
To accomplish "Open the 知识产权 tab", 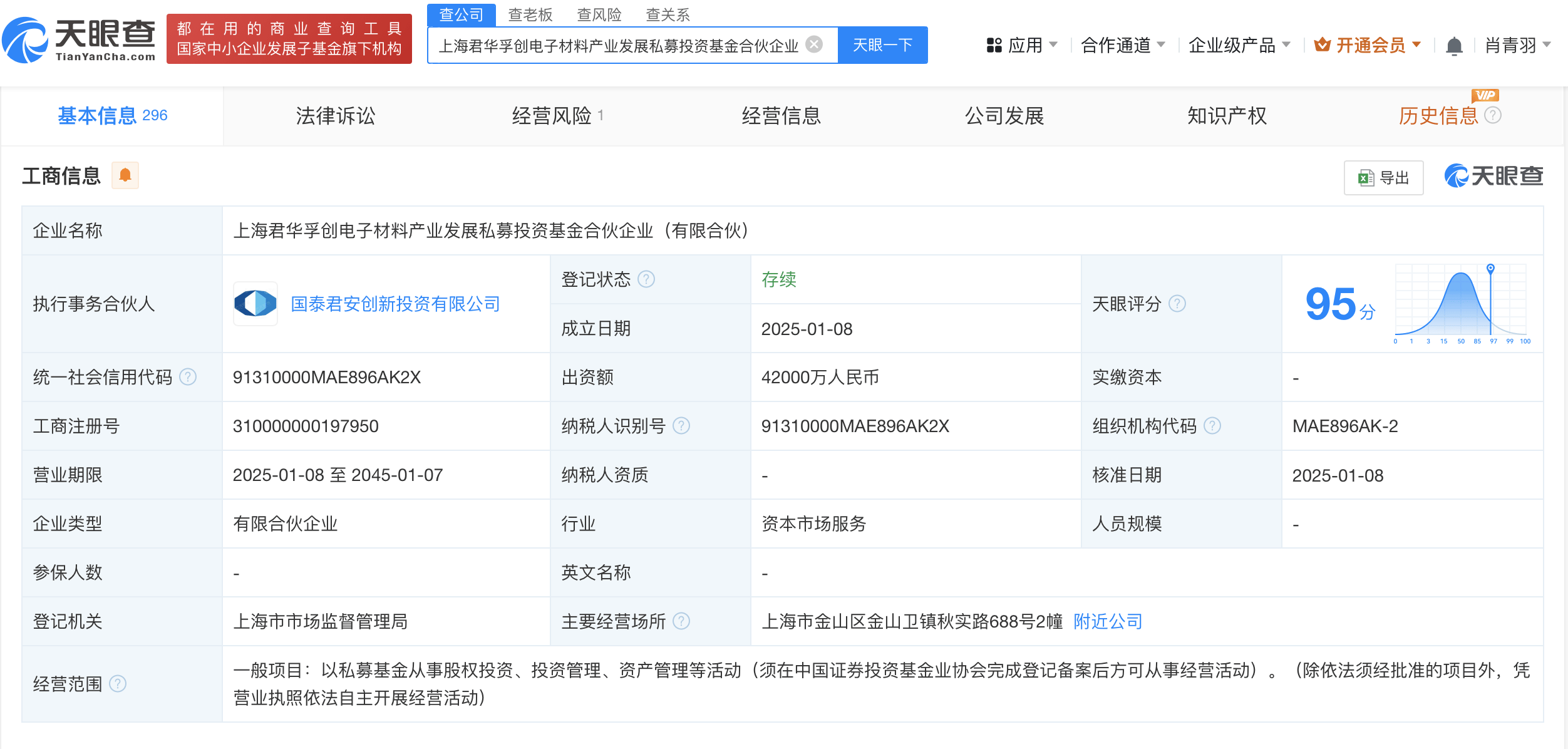I will pyautogui.click(x=1227, y=116).
